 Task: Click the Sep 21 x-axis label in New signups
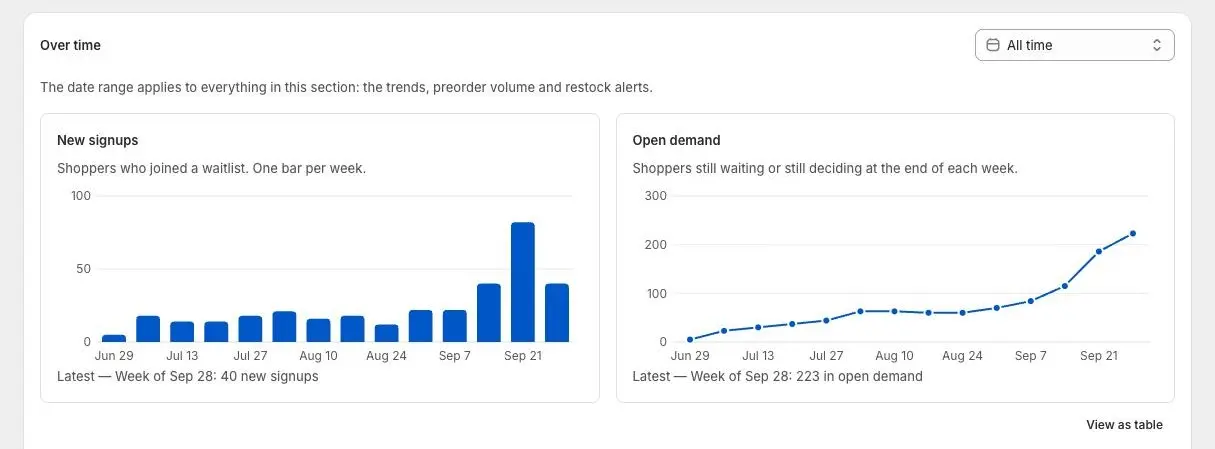523,355
